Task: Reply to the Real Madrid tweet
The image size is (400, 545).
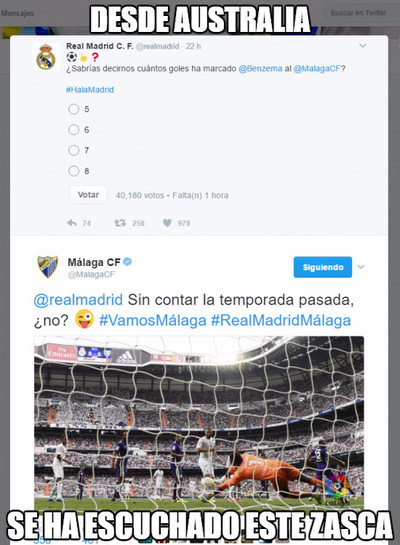Action: point(72,223)
